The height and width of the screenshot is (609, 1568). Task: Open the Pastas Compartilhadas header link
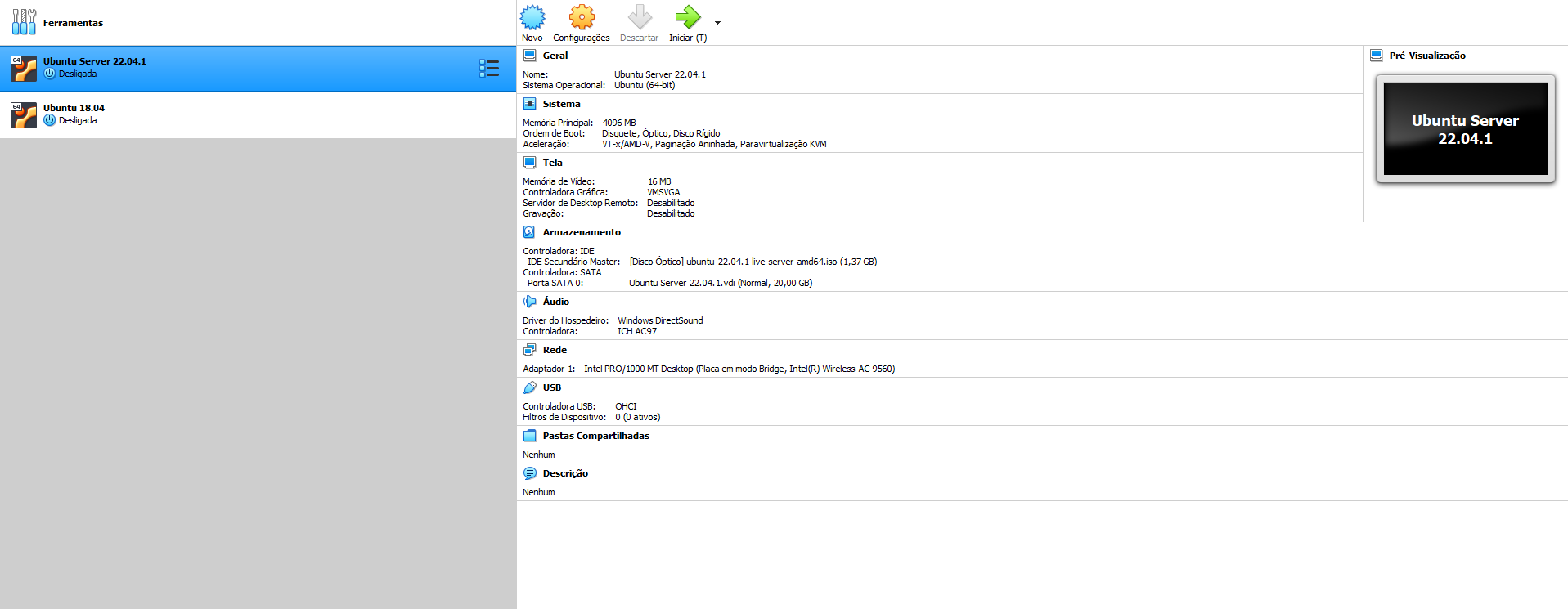point(596,436)
